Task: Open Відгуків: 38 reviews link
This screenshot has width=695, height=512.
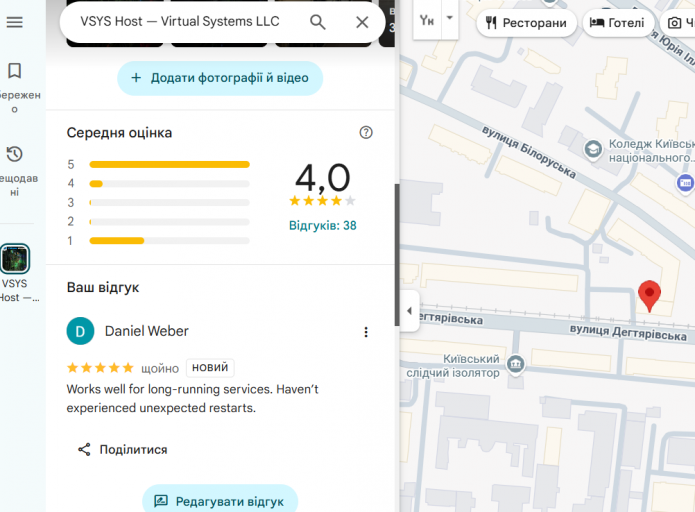Action: click(x=323, y=226)
